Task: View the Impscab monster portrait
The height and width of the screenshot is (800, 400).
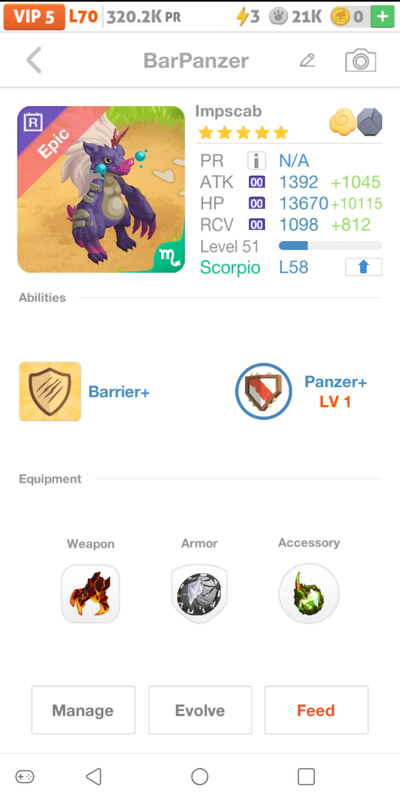Action: pos(101,189)
